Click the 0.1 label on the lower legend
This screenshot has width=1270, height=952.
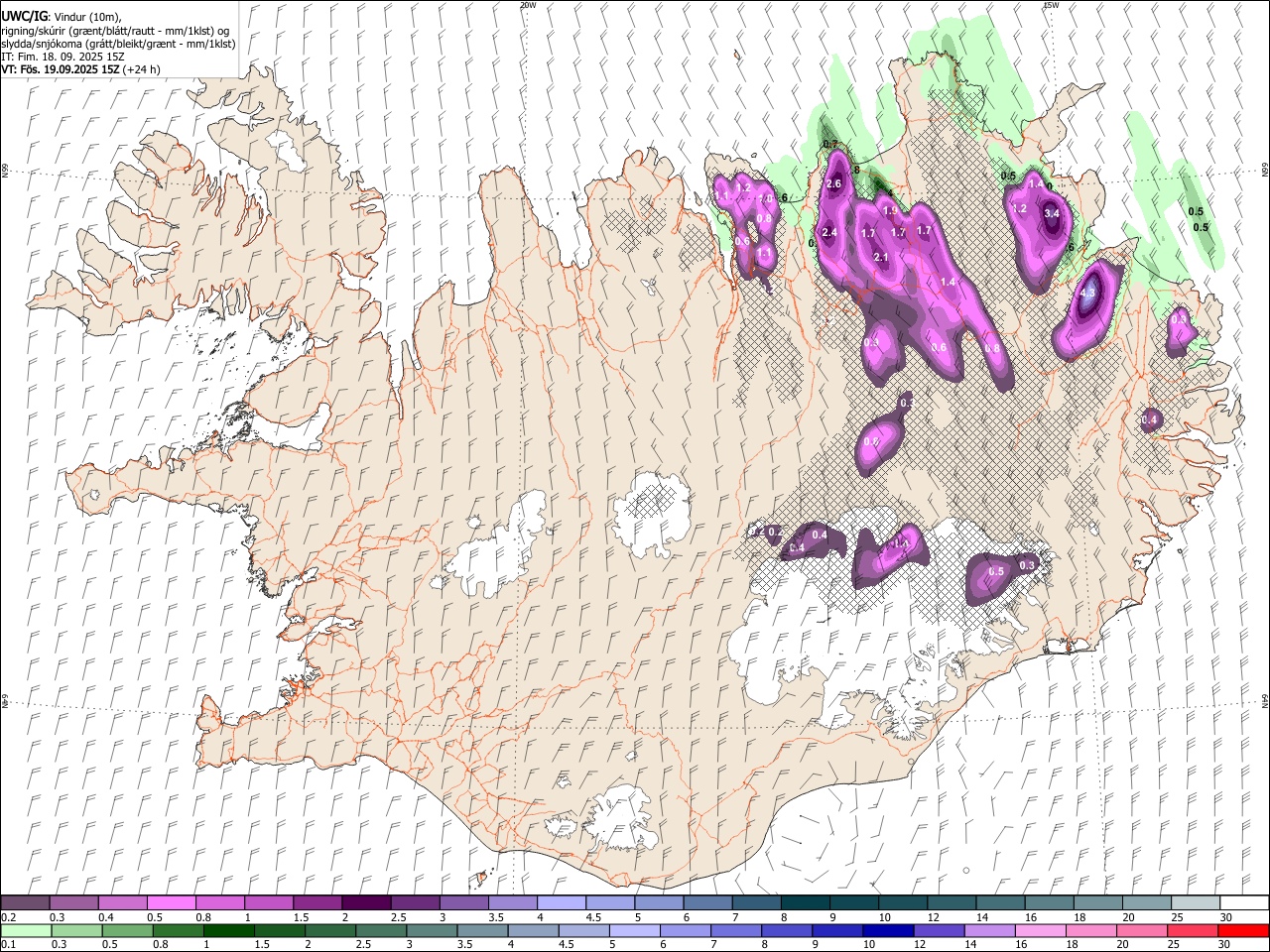pos(9,945)
